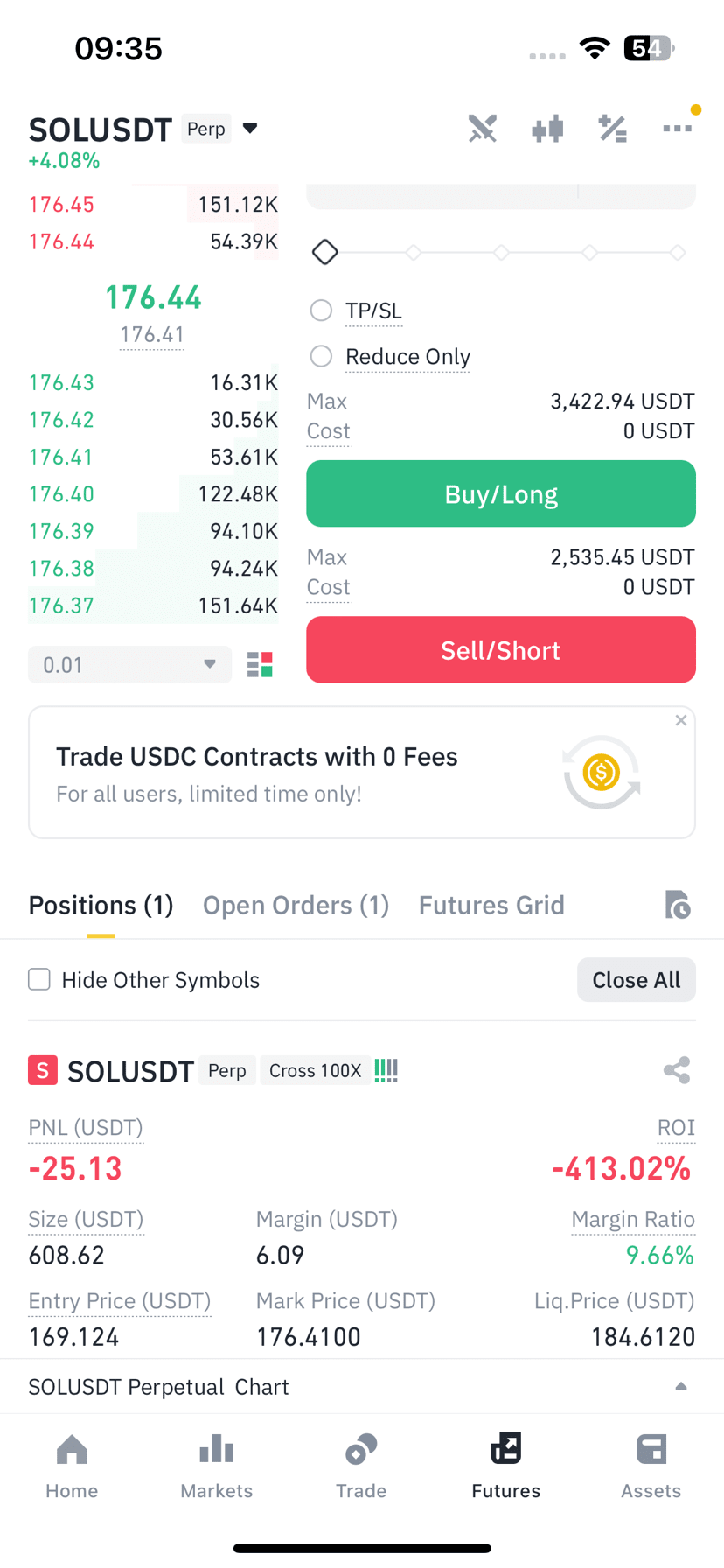Share the SOLUSDT position
Screen dimensions: 724x1568
tap(677, 1070)
